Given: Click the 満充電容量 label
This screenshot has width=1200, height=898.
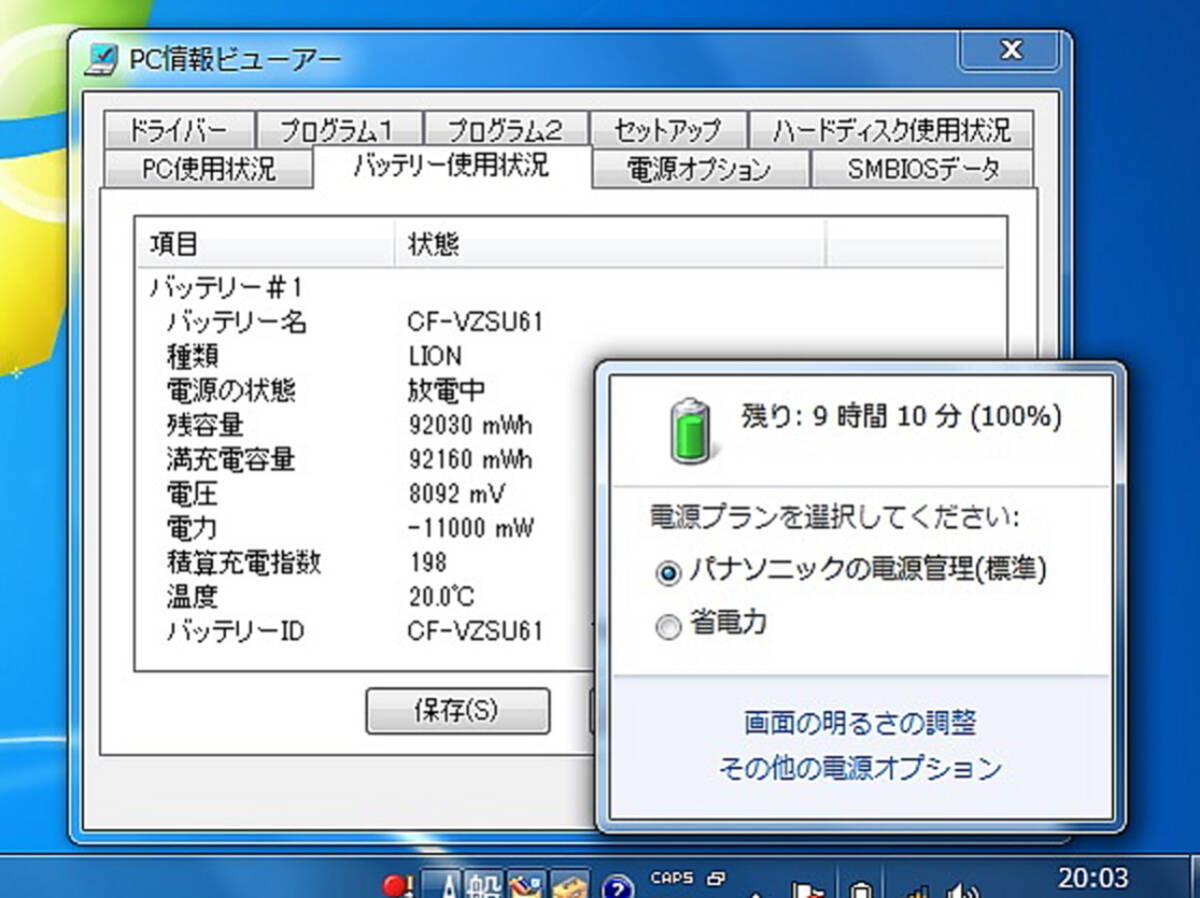Looking at the screenshot, I should pyautogui.click(x=231, y=459).
